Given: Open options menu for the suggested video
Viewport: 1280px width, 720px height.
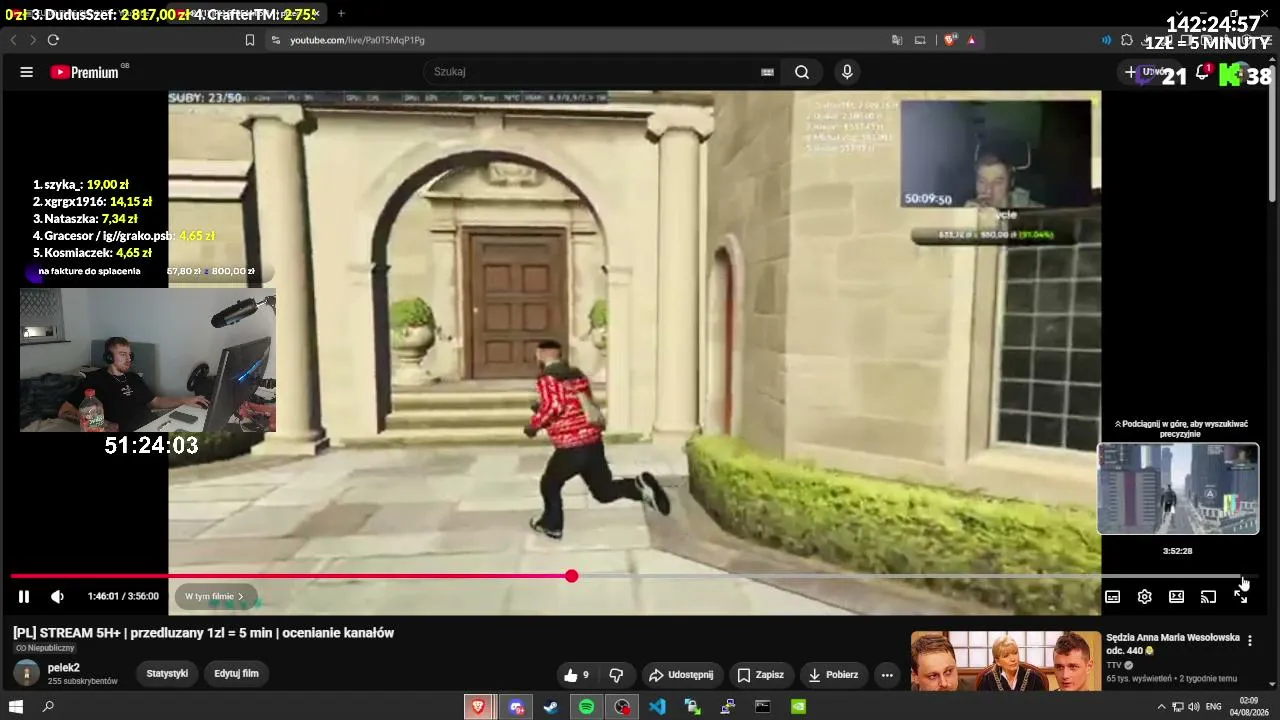Looking at the screenshot, I should point(1249,640).
